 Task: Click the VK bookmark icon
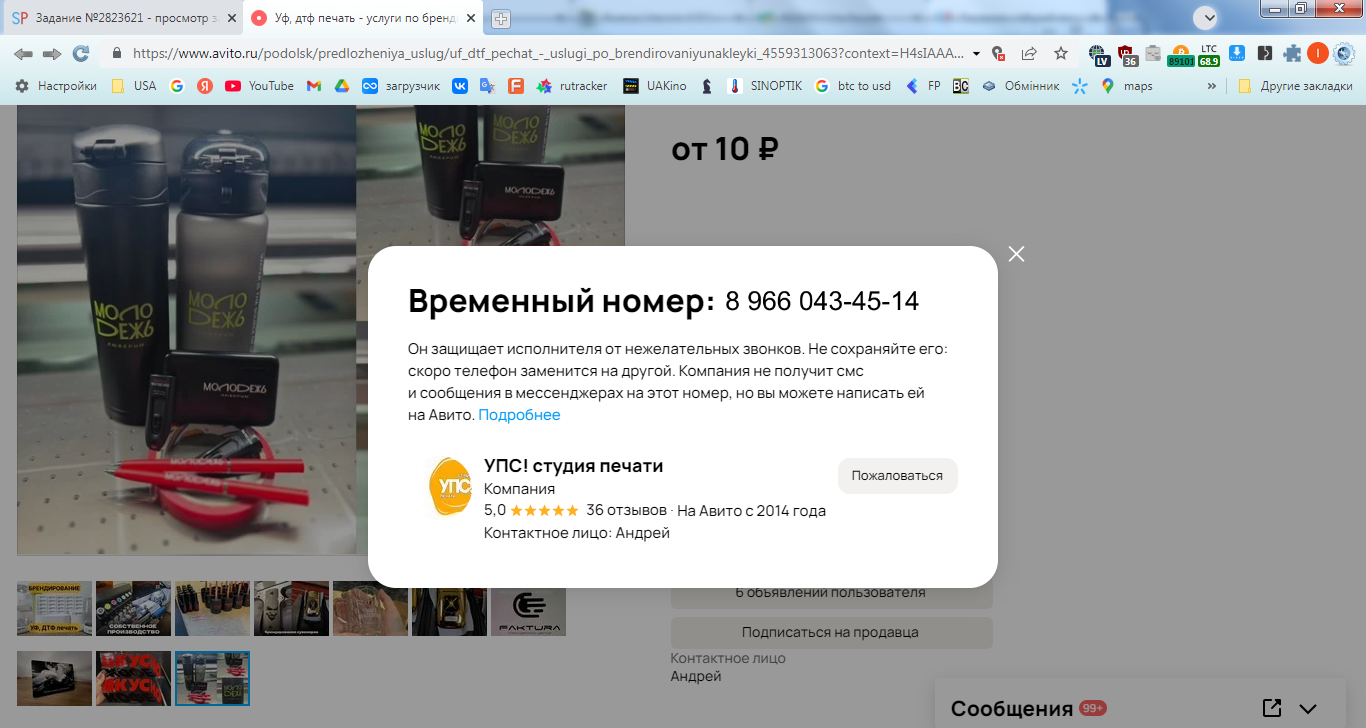460,86
